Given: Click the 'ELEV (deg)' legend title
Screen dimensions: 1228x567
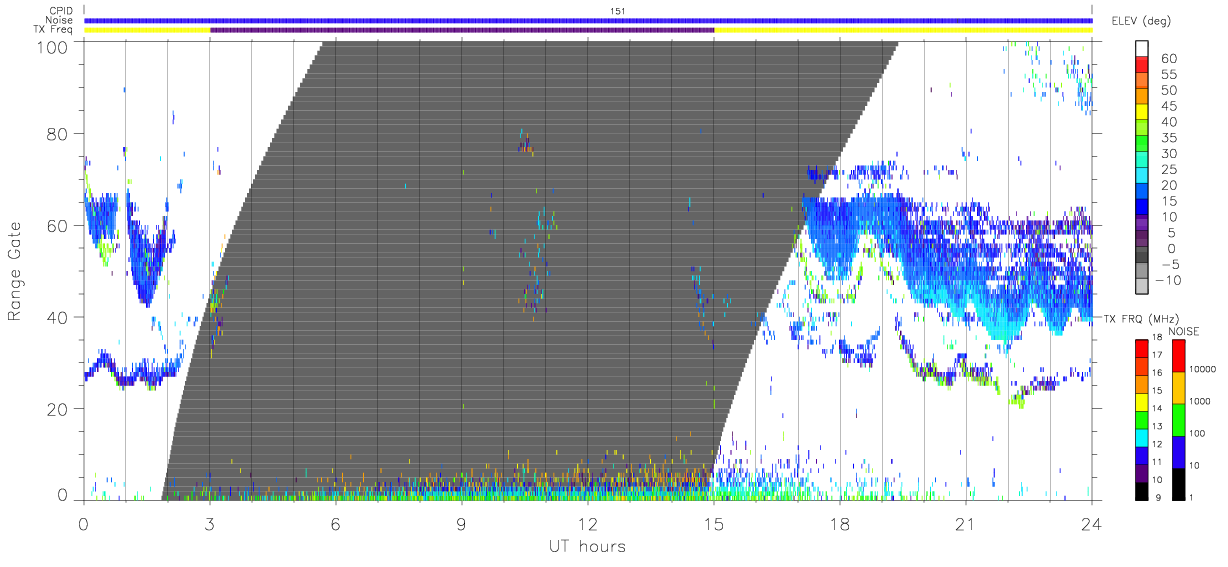Looking at the screenshot, I should (x=1142, y=21).
